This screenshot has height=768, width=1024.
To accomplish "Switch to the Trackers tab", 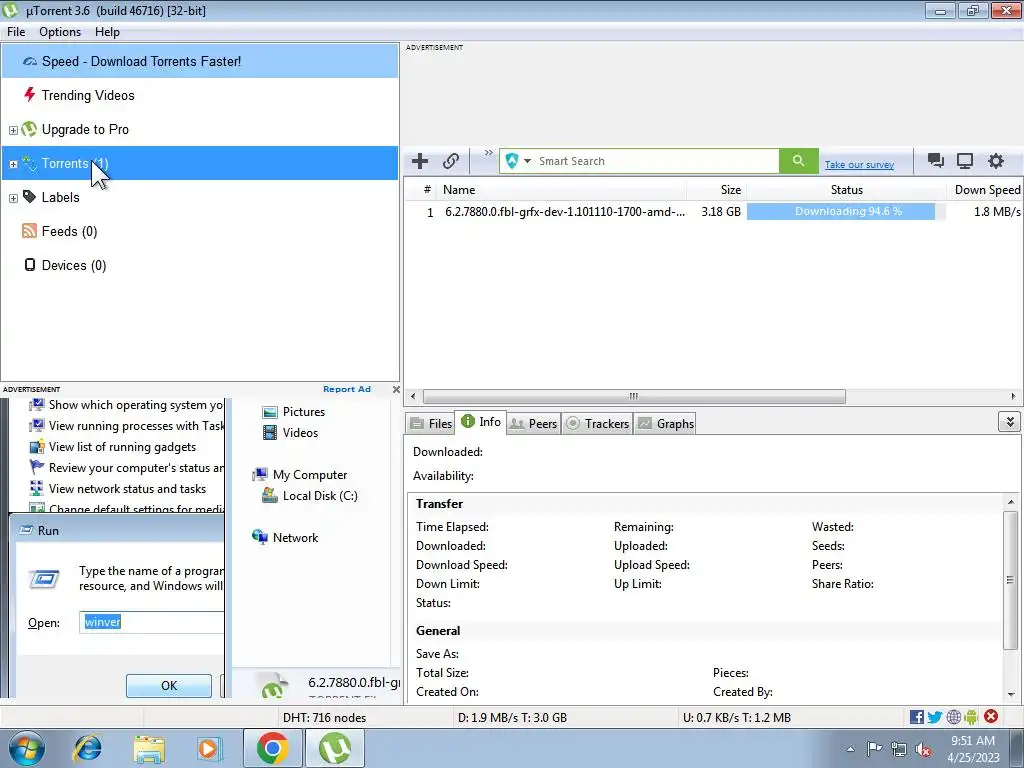I will pyautogui.click(x=598, y=423).
